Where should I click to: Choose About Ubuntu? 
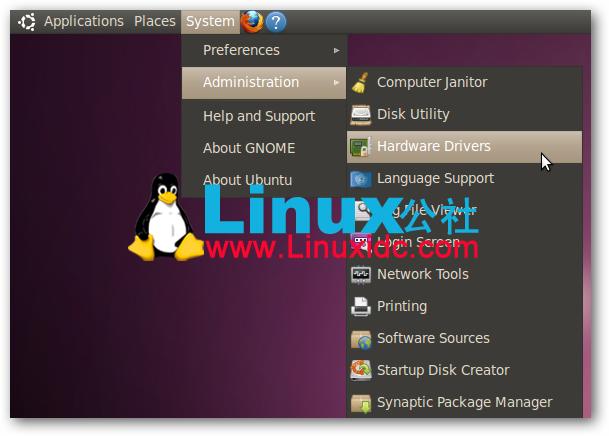pos(264,180)
